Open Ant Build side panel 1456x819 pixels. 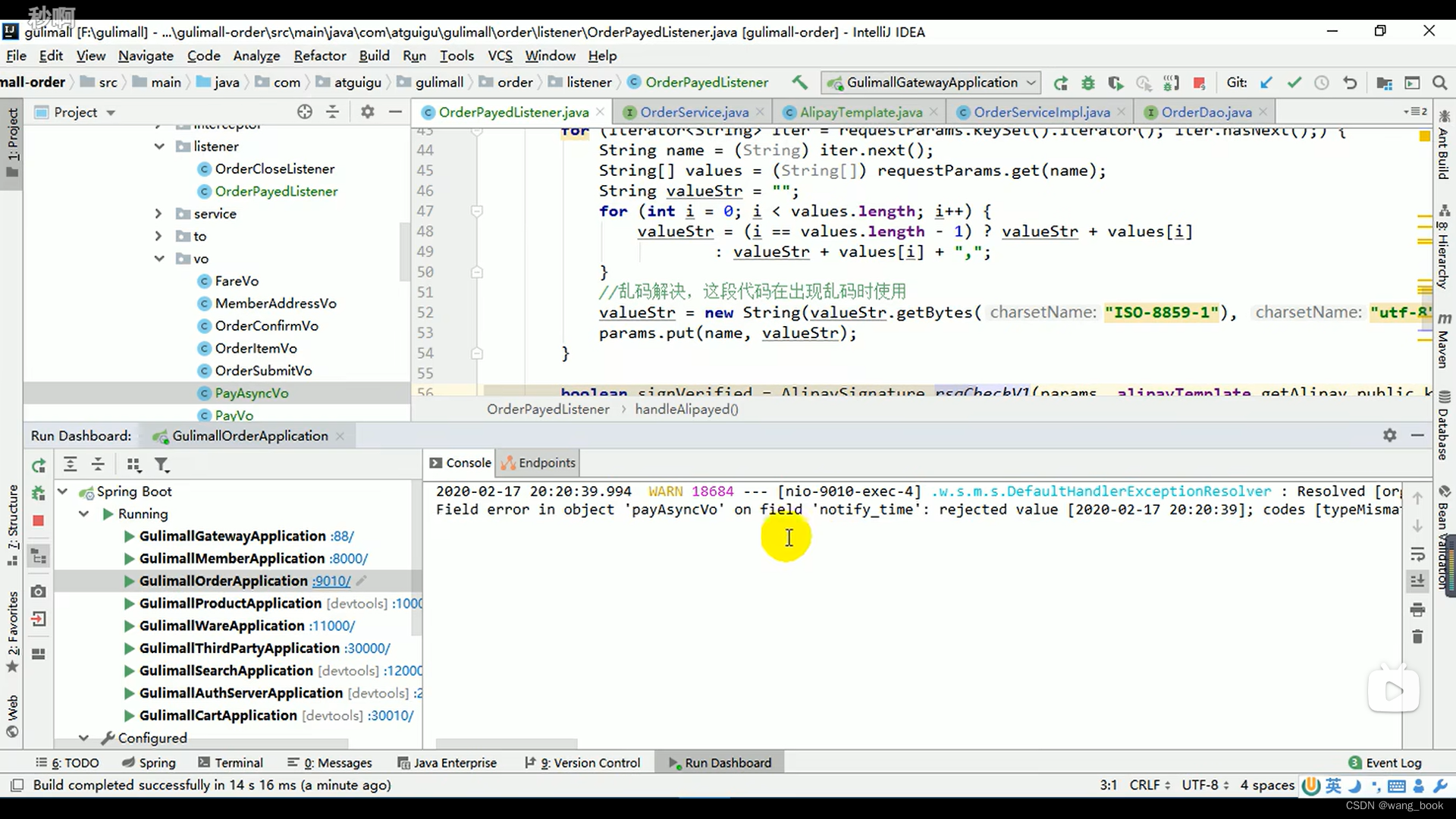tap(1444, 146)
